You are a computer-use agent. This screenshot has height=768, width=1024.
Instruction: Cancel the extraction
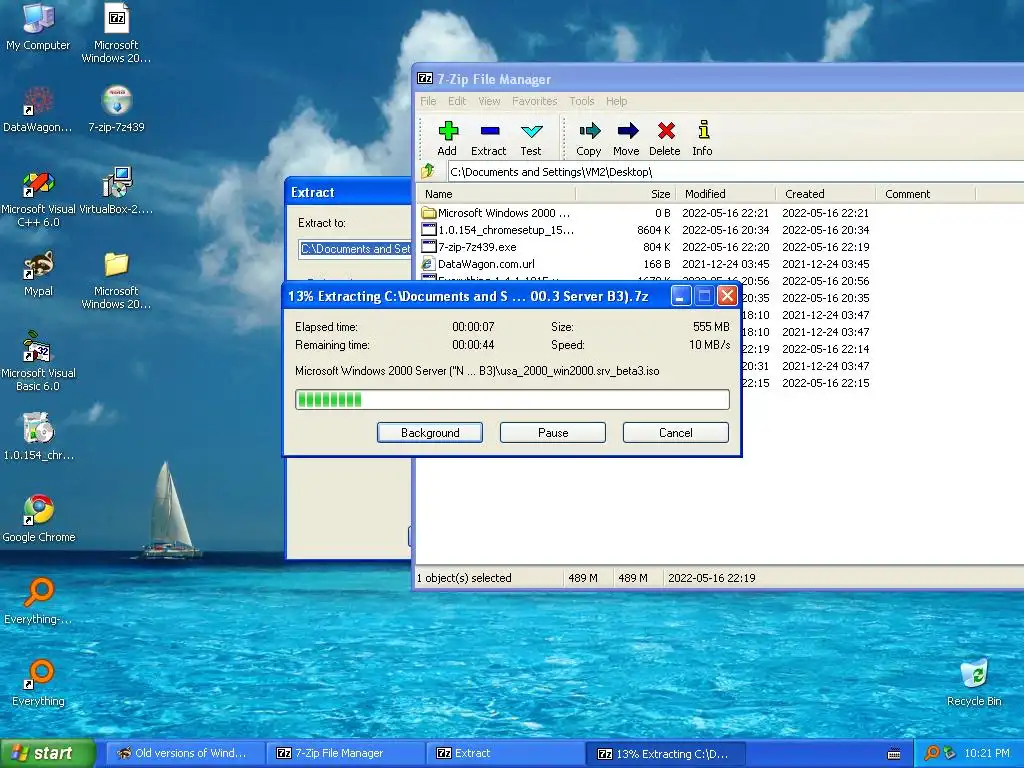(675, 432)
